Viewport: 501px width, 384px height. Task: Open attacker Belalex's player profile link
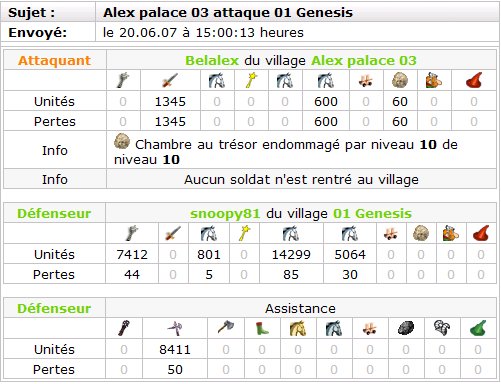pyautogui.click(x=212, y=61)
